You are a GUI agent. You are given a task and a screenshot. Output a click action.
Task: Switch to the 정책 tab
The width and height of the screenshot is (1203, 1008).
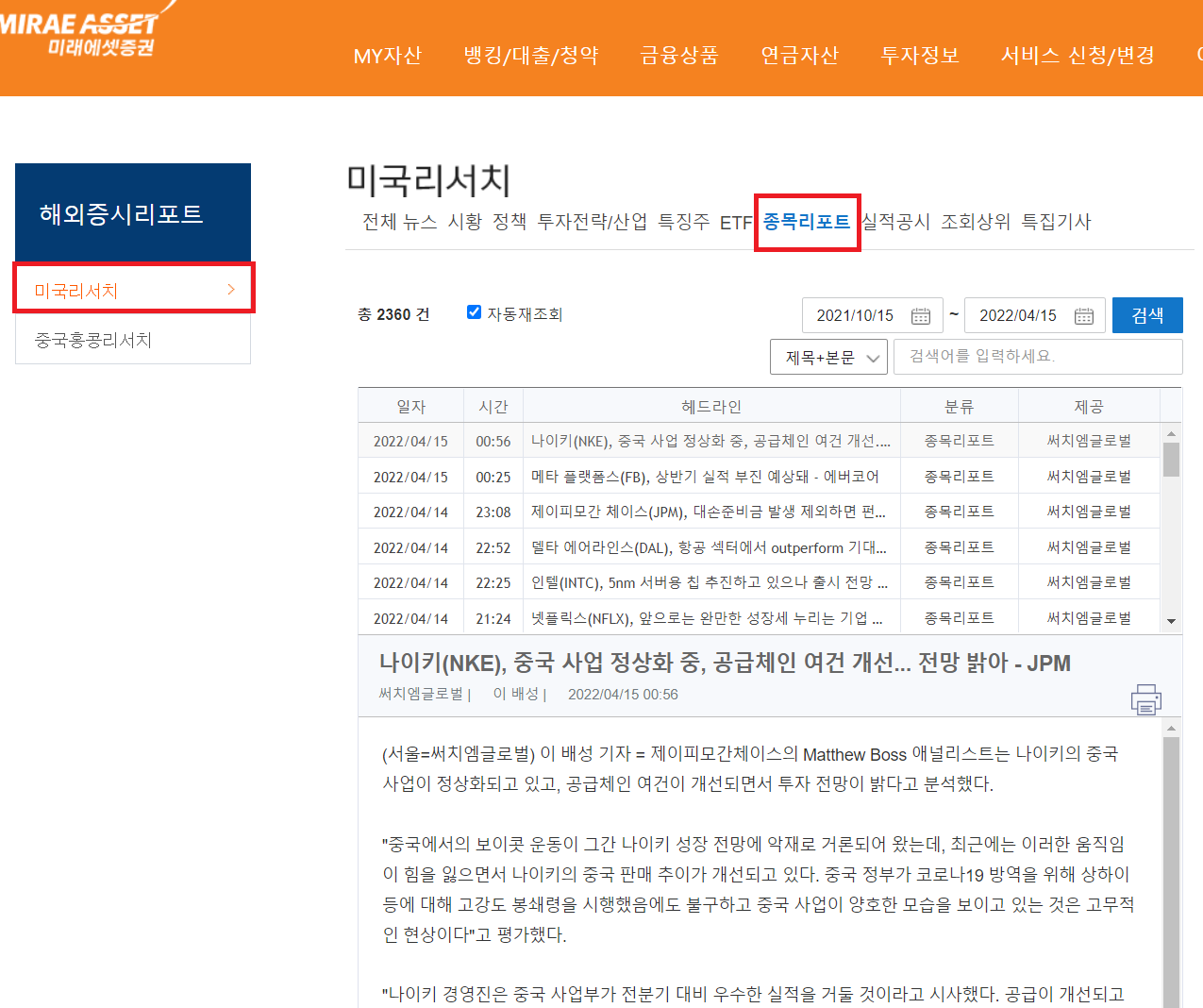(x=510, y=222)
